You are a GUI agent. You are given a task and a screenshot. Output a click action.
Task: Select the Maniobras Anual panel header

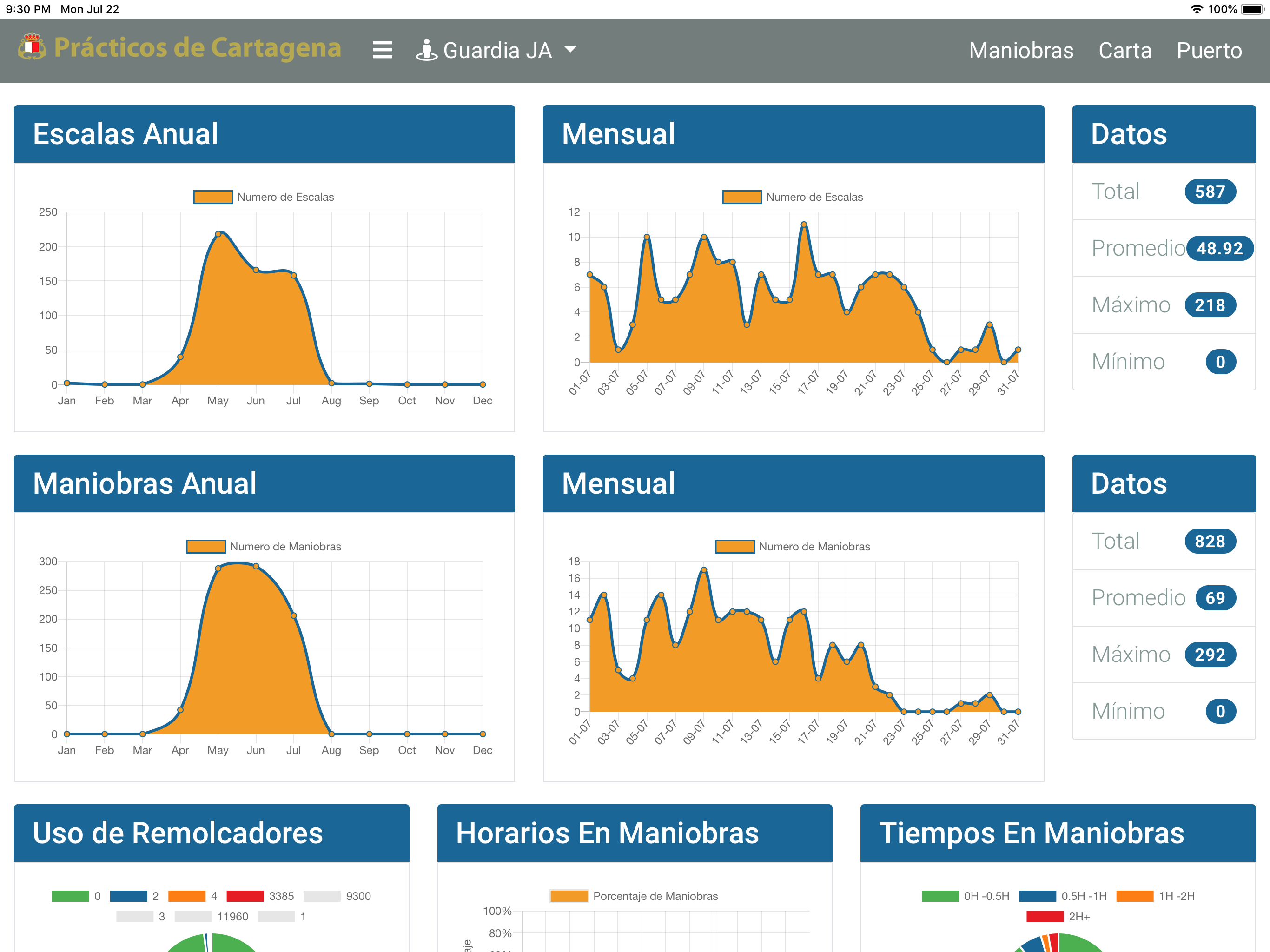(264, 483)
